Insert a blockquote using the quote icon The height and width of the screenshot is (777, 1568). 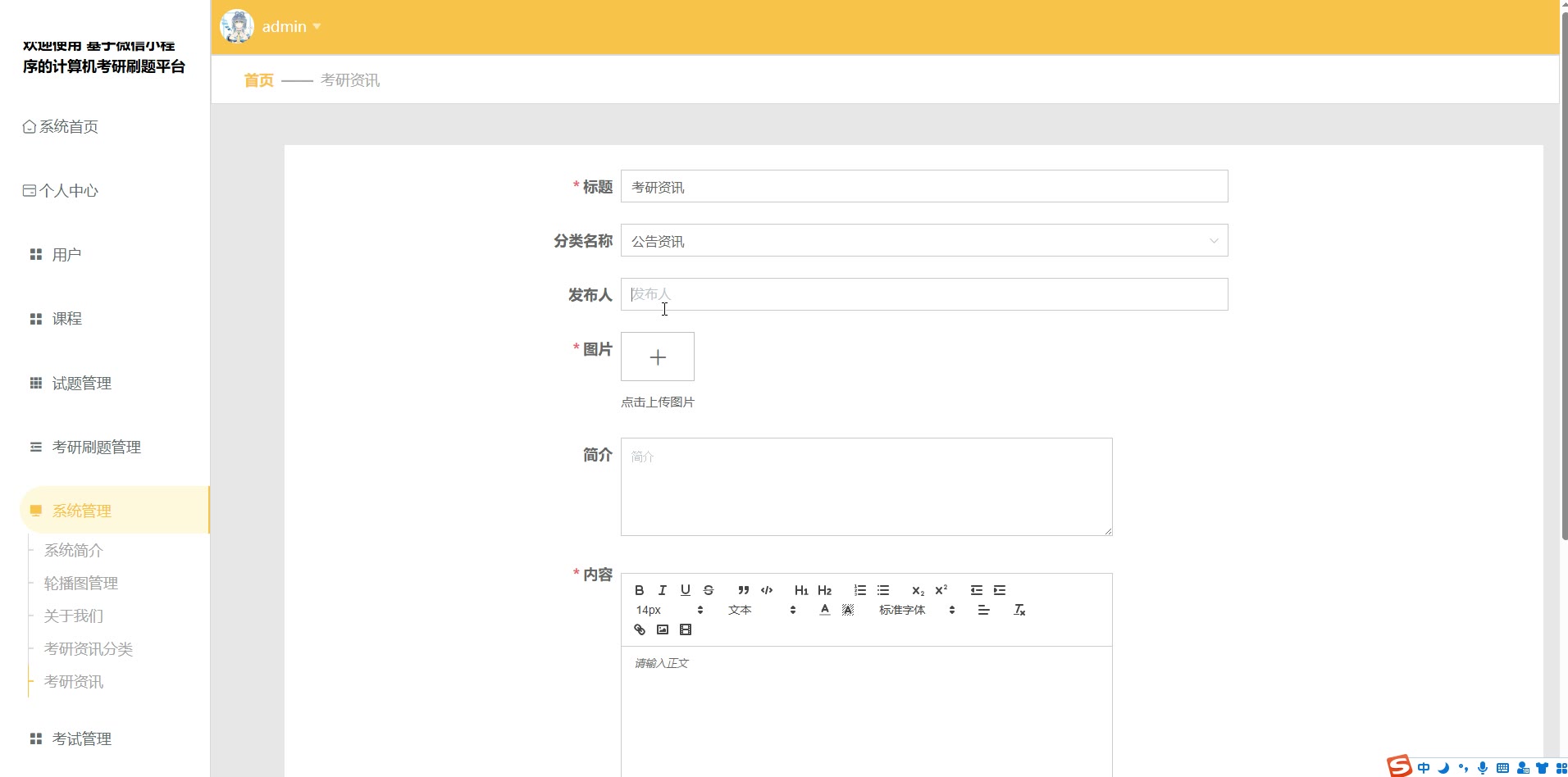[x=743, y=590]
